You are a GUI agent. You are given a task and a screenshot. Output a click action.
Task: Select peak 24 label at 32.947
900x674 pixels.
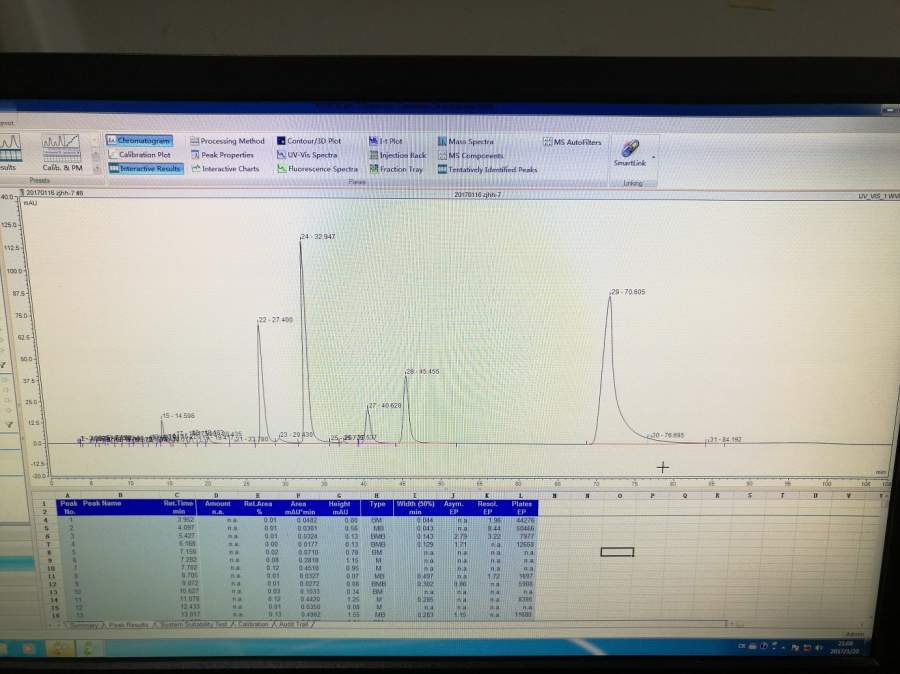point(318,237)
